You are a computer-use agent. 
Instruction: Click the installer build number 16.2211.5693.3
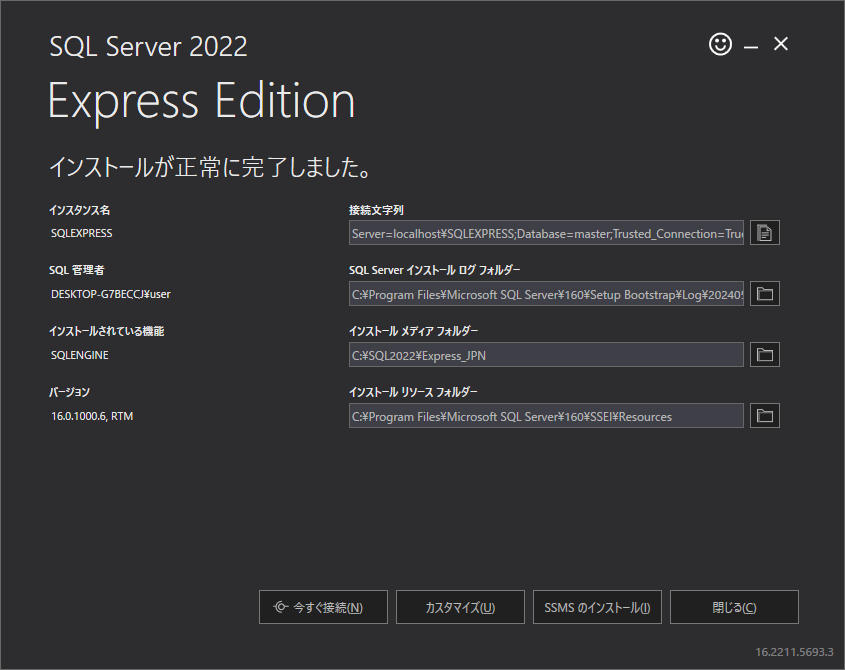click(794, 651)
